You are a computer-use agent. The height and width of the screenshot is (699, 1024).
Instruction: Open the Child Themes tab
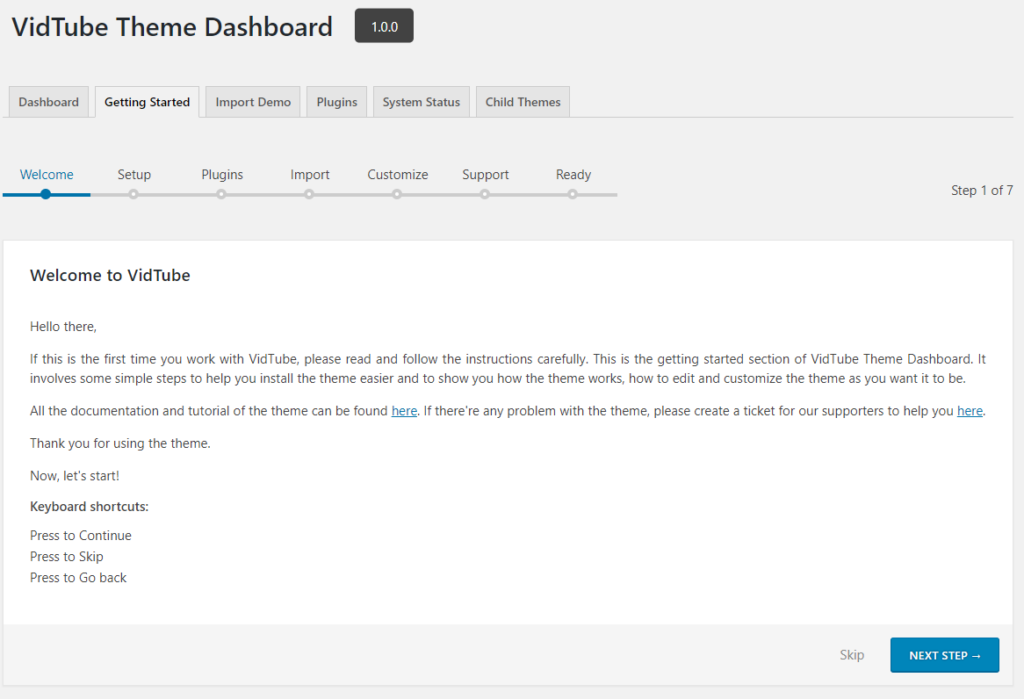[522, 101]
